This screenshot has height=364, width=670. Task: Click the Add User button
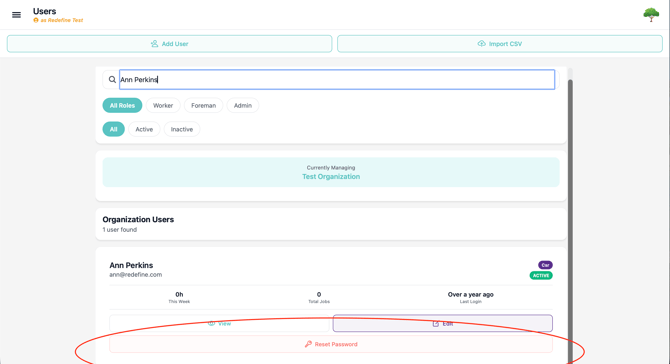coord(169,44)
